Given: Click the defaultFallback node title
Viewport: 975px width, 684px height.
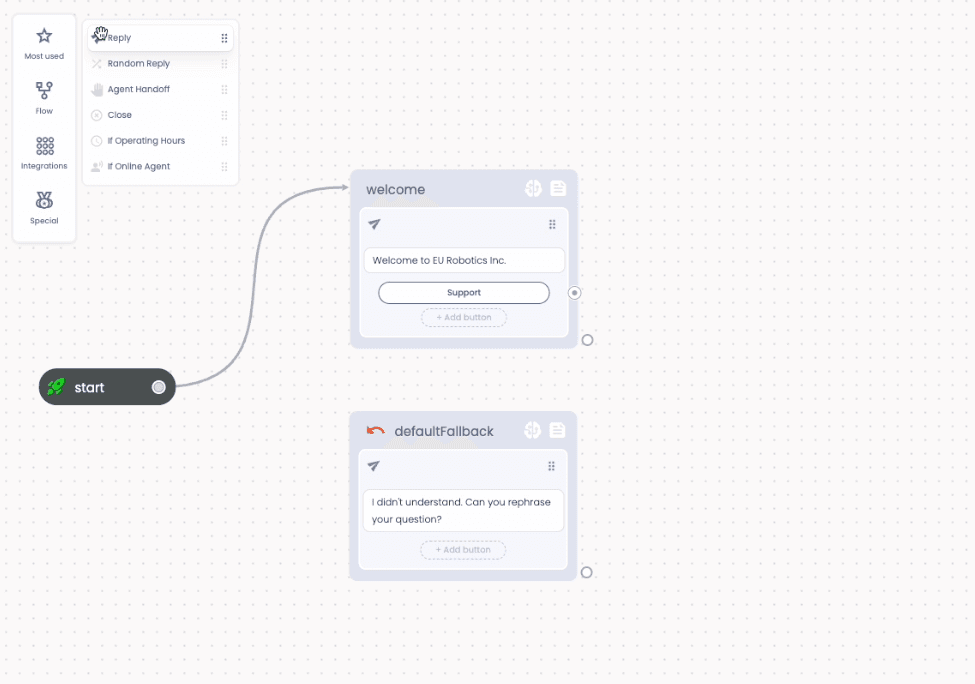Looking at the screenshot, I should click(444, 432).
